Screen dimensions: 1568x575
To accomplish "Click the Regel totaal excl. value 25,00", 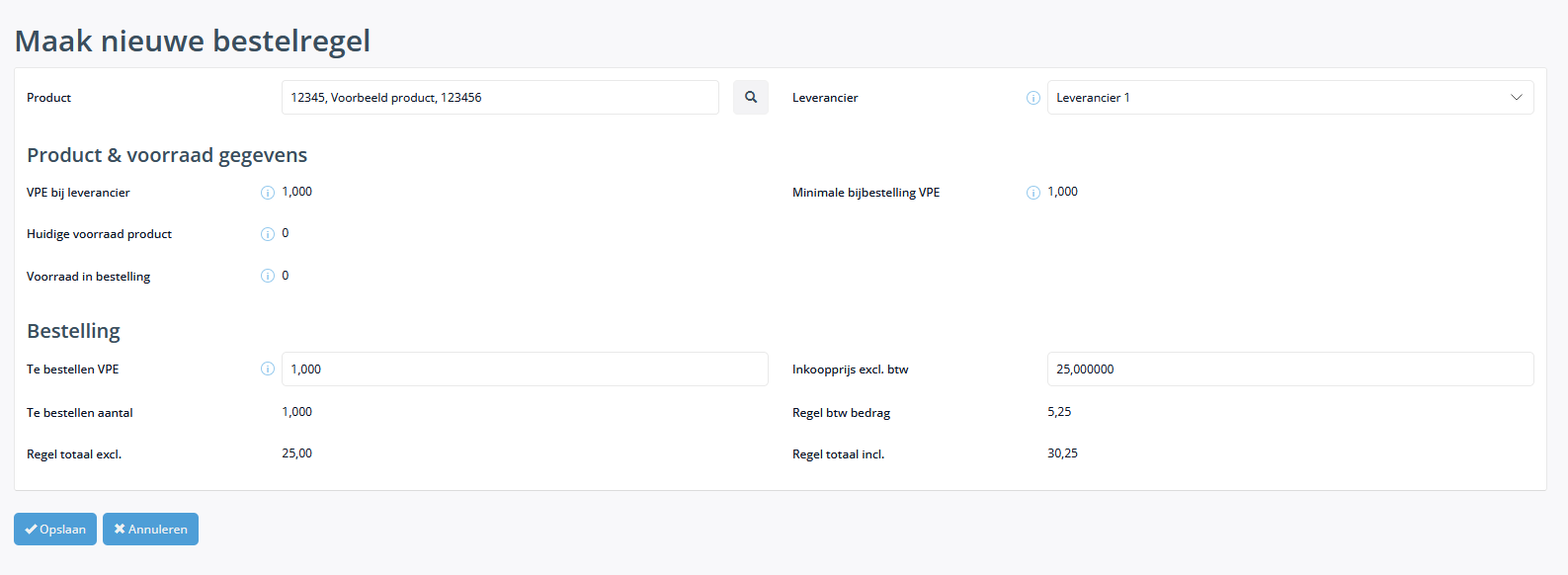I will (x=297, y=453).
